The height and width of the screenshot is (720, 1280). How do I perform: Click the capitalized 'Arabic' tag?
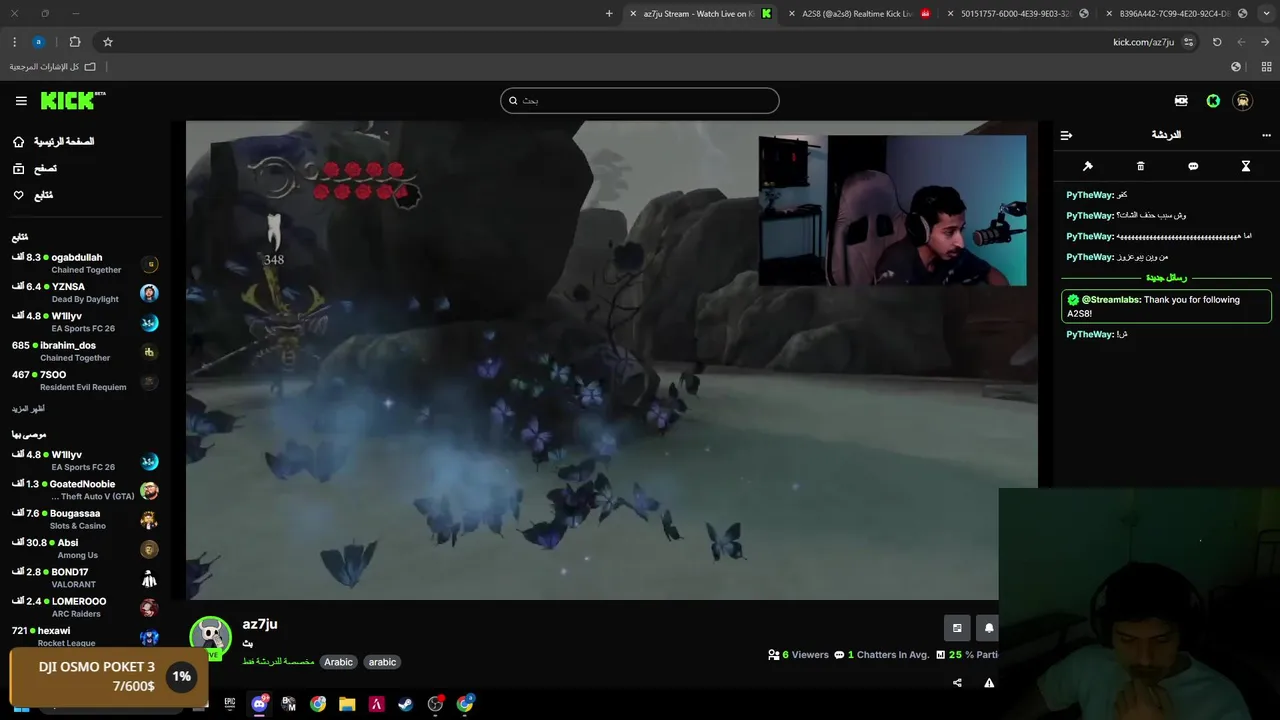click(x=338, y=662)
